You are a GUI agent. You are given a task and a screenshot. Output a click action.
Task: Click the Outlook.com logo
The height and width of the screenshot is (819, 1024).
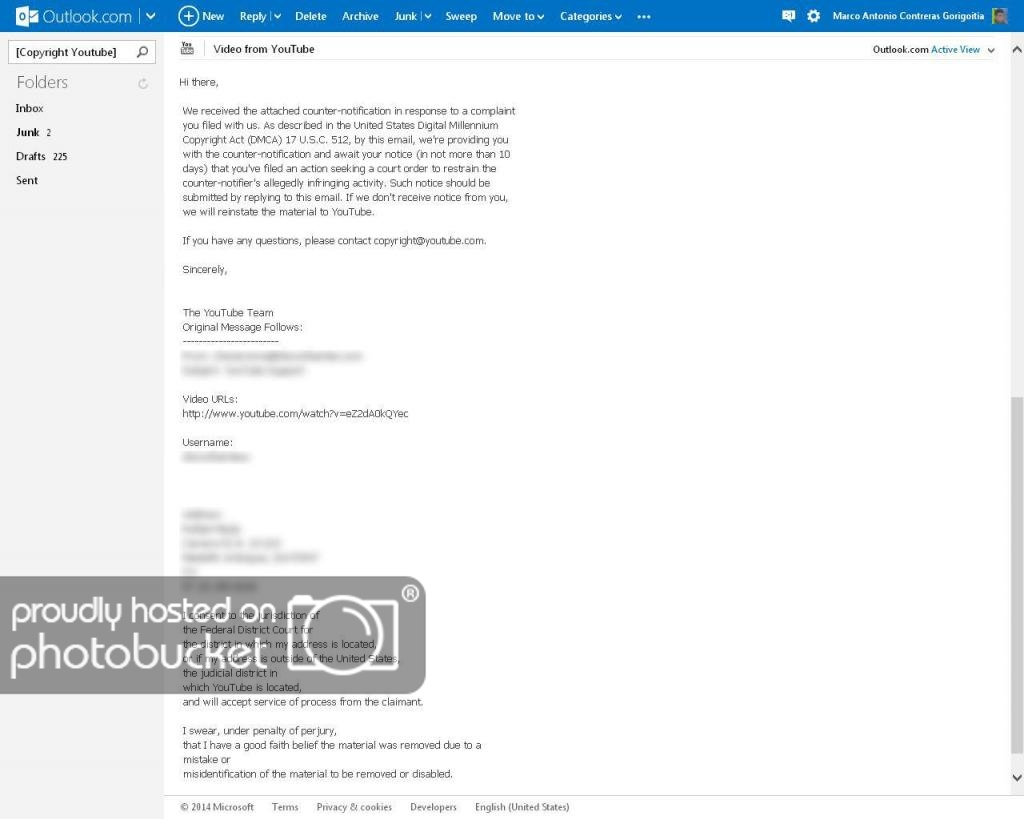point(74,16)
